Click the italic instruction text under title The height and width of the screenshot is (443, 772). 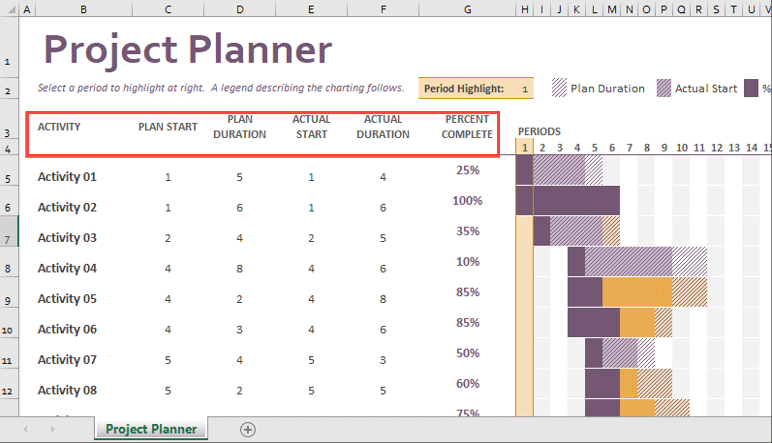pos(221,88)
